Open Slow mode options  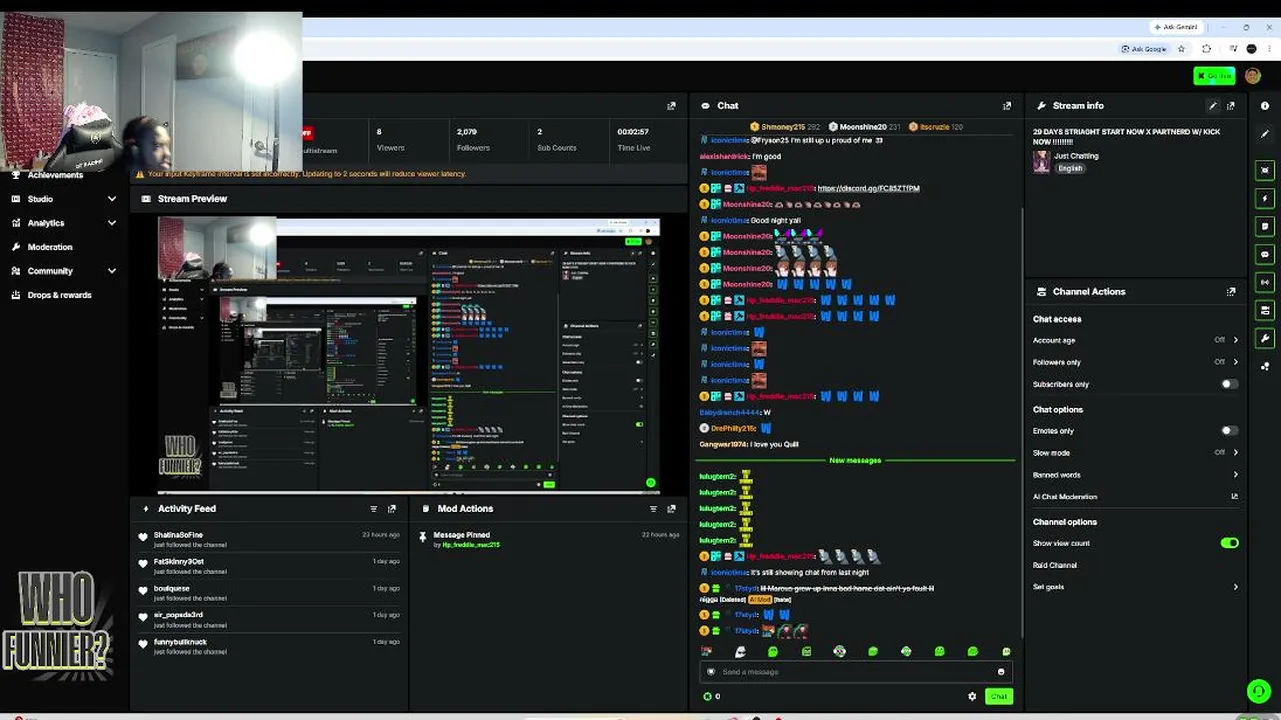1136,452
